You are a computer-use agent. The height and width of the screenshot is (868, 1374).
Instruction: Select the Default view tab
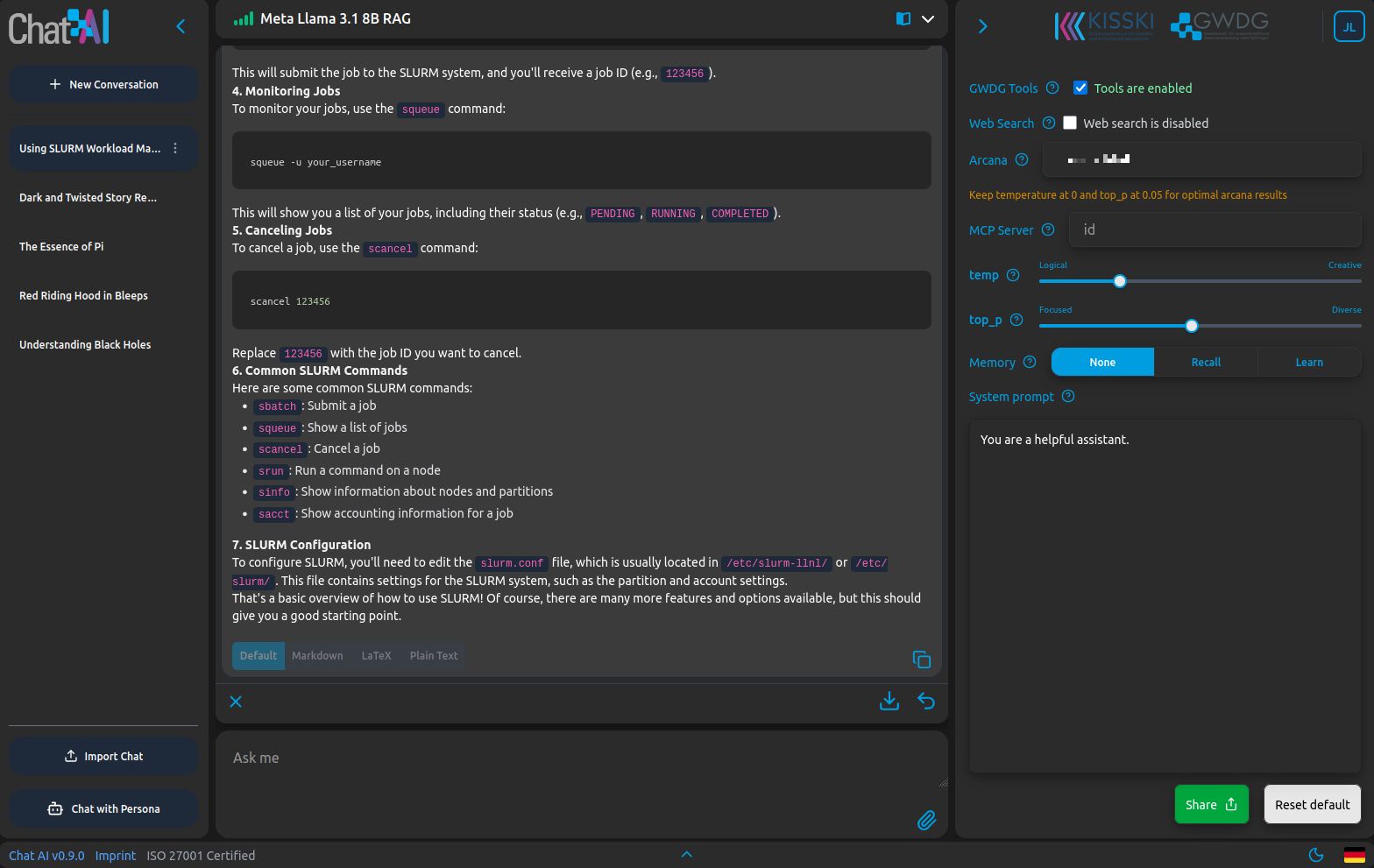pyautogui.click(x=259, y=655)
